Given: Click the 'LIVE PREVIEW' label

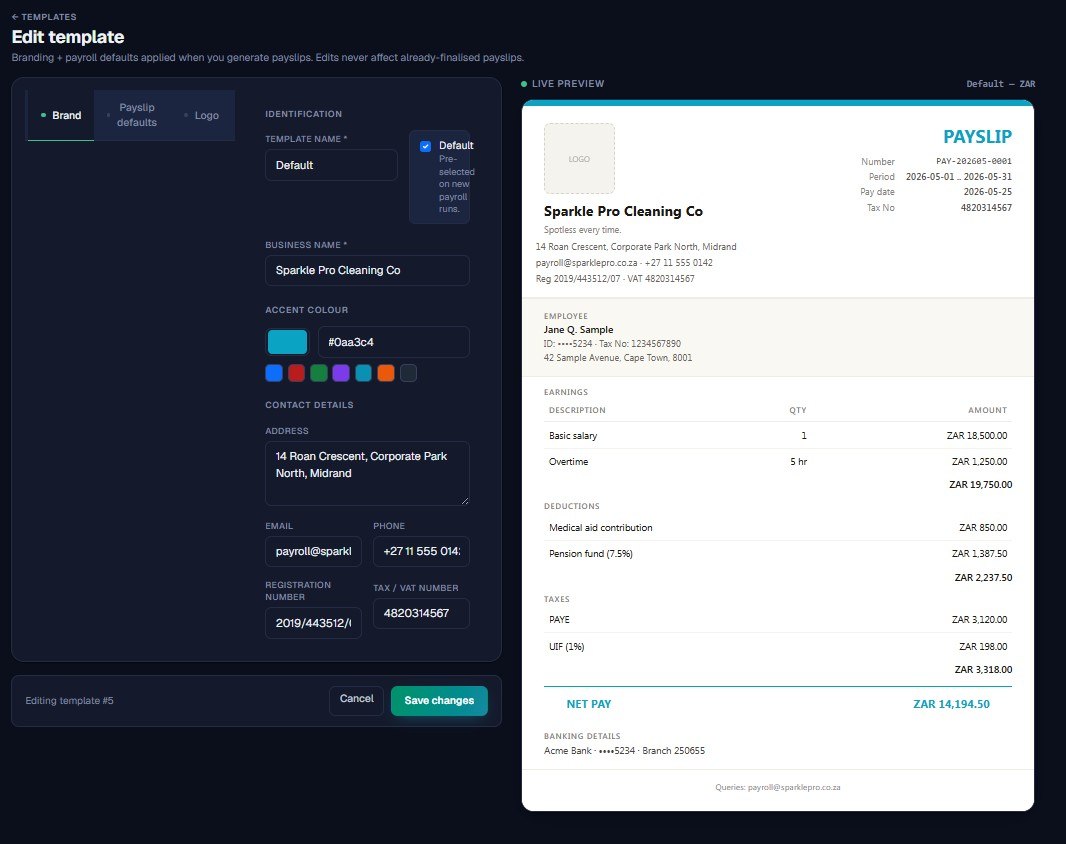Looking at the screenshot, I should [x=568, y=84].
